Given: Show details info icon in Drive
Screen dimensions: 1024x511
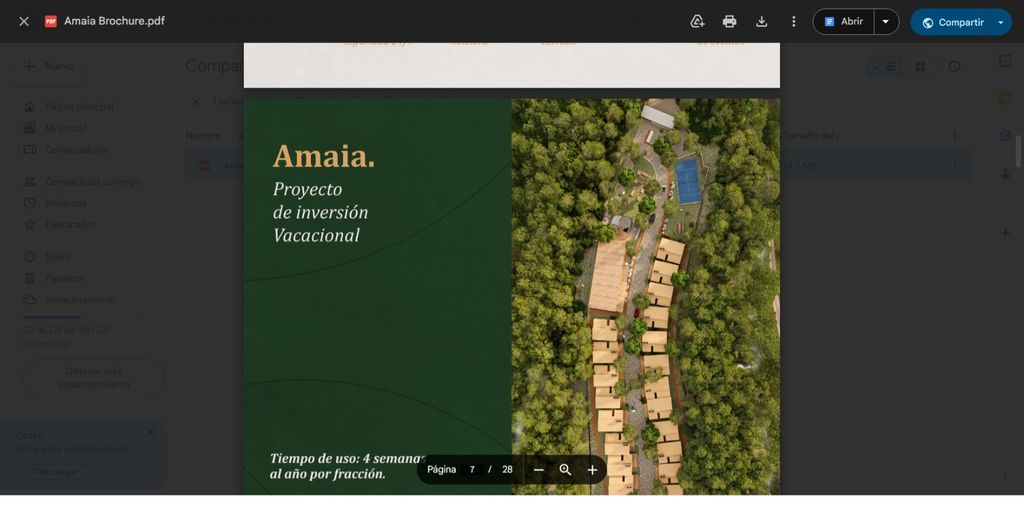Looking at the screenshot, I should [955, 67].
